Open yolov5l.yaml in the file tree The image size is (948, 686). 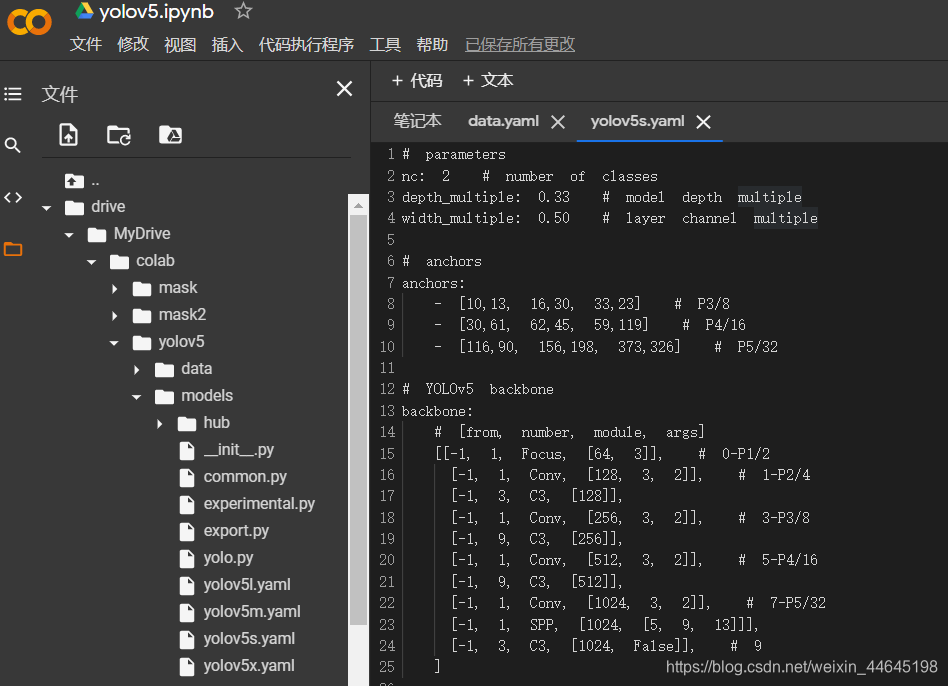247,585
